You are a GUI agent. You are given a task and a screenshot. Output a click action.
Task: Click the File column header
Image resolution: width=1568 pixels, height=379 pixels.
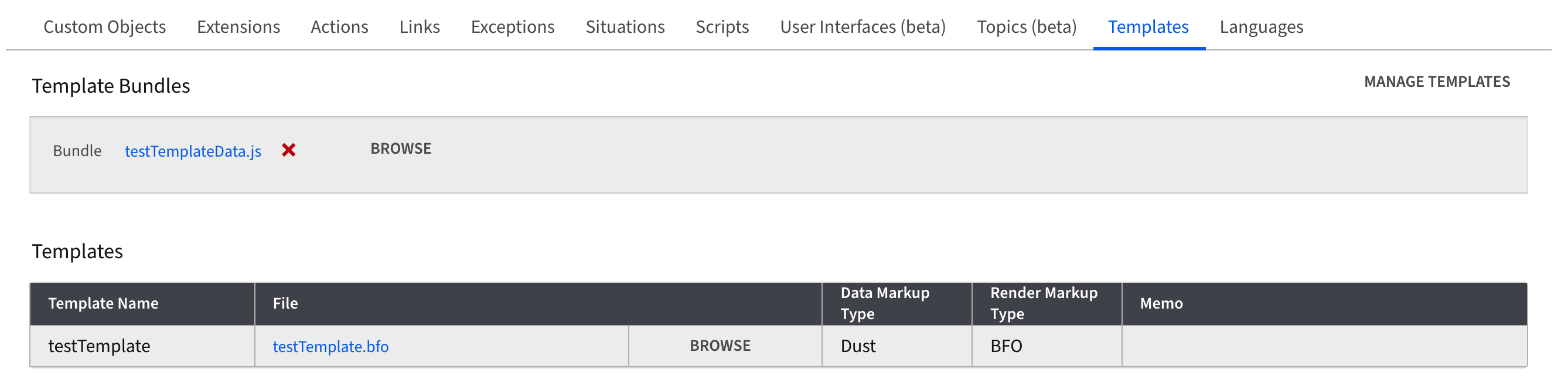538,303
